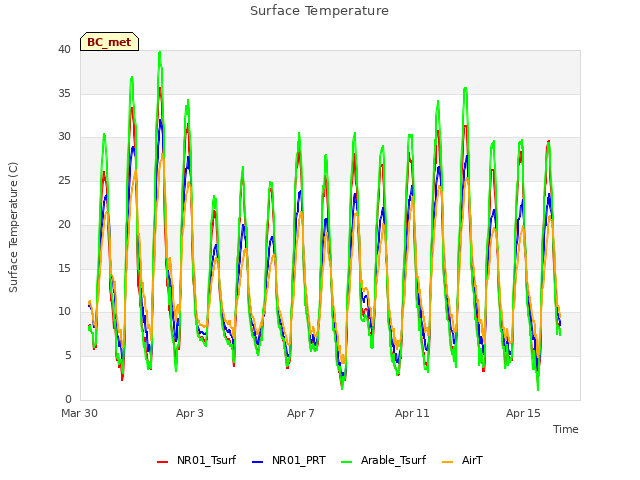Click the Apr 11 x-axis label
640x480 pixels.
coord(412,413)
